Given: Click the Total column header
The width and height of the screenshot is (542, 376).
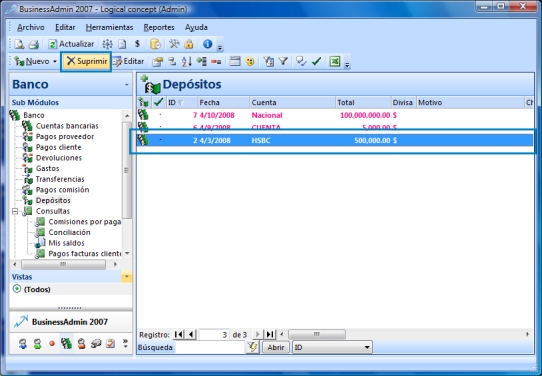Looking at the screenshot, I should pos(363,103).
